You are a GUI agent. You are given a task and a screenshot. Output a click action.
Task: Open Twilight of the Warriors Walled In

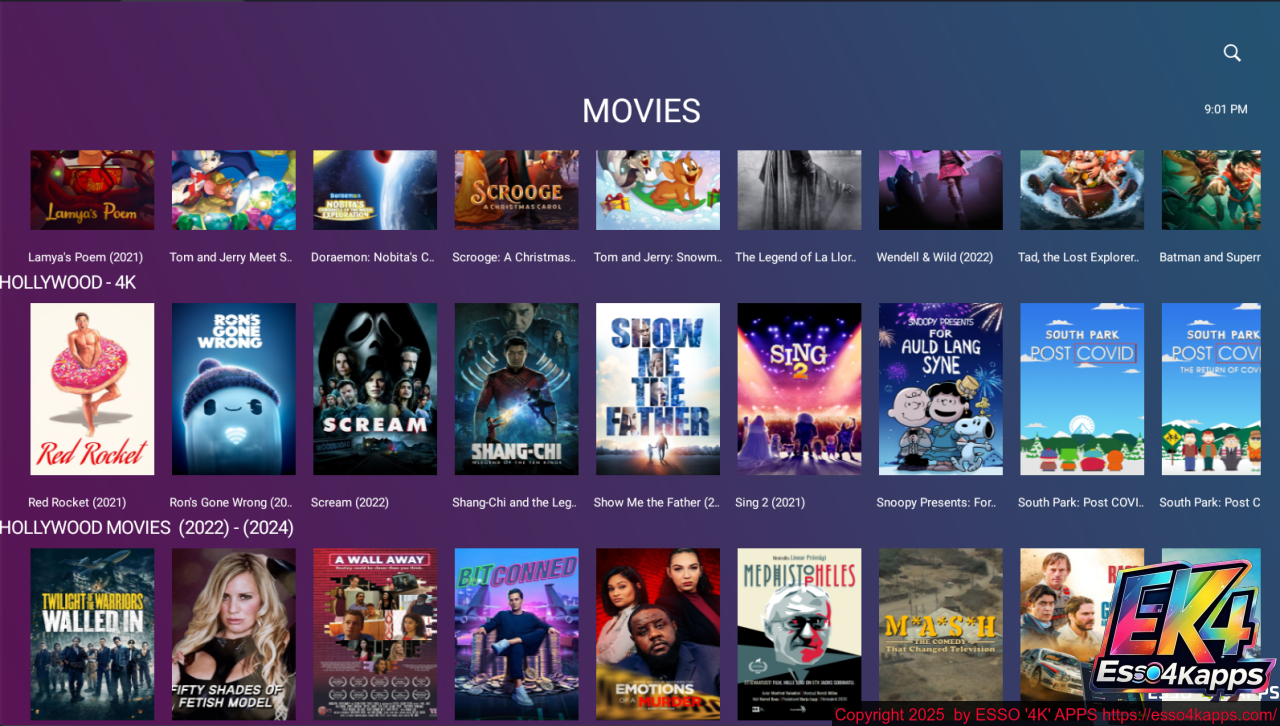coord(92,634)
